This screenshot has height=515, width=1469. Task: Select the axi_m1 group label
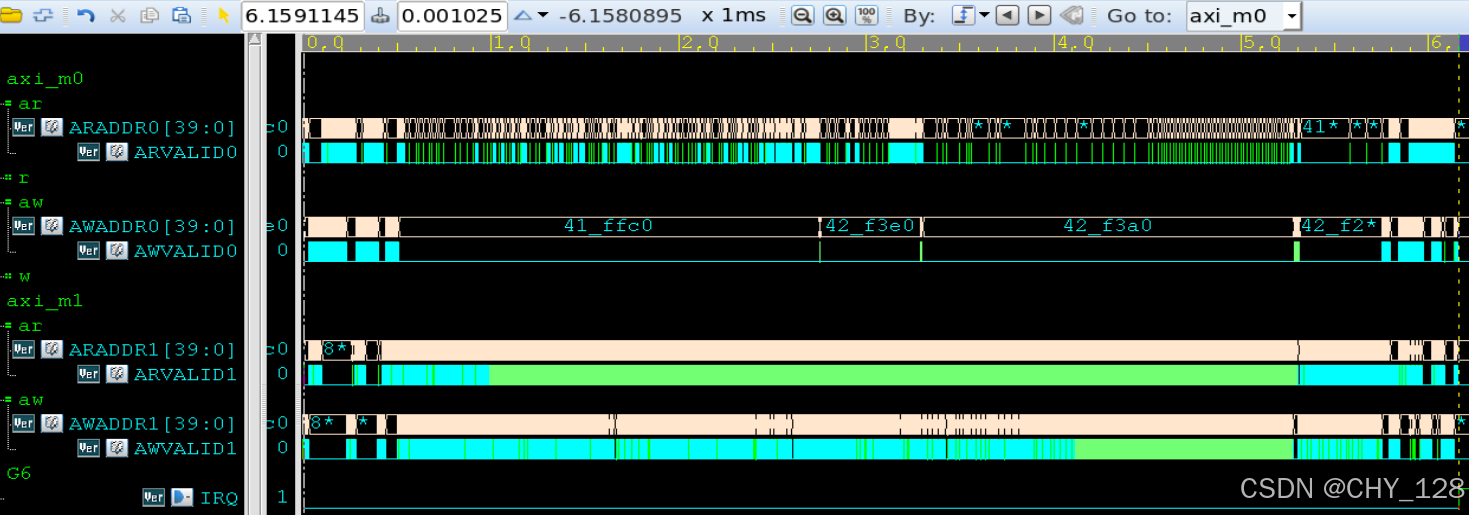tap(44, 301)
